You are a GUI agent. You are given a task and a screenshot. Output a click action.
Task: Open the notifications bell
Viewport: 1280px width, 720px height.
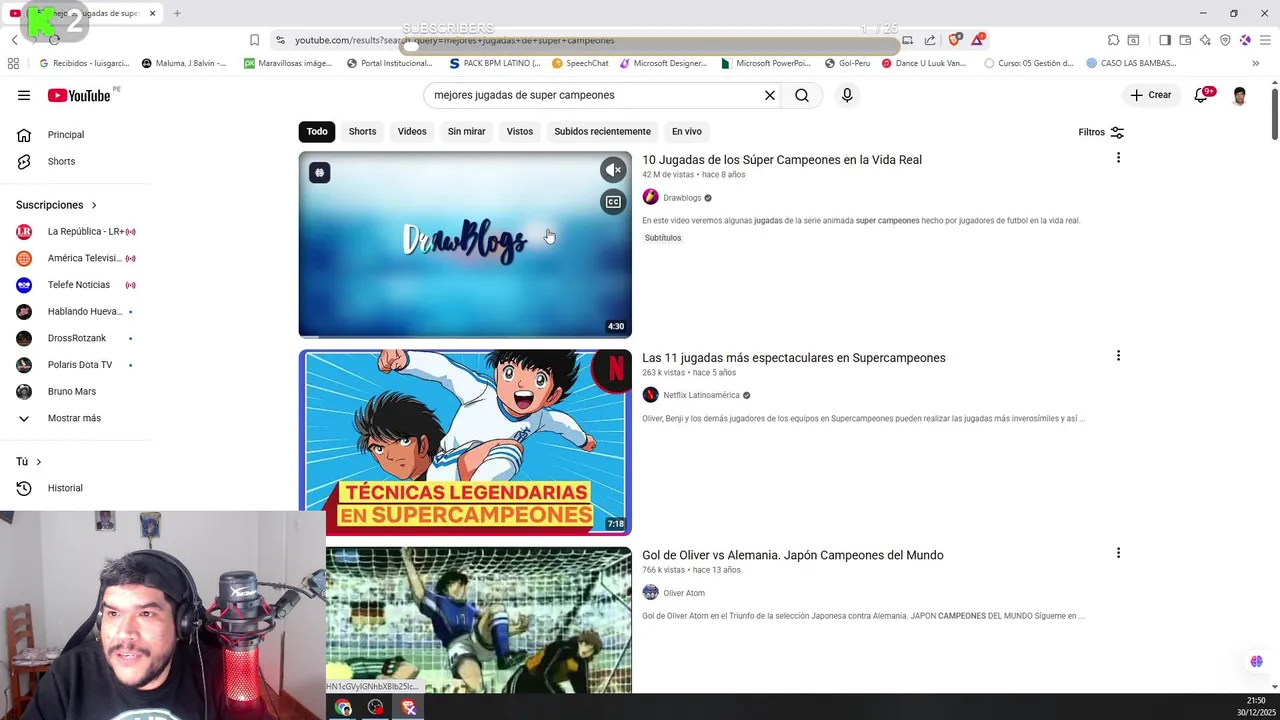coord(1202,95)
